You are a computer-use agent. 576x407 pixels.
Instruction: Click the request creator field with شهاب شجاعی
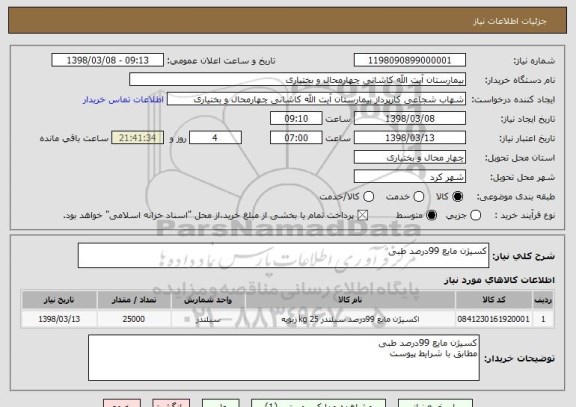316,99
